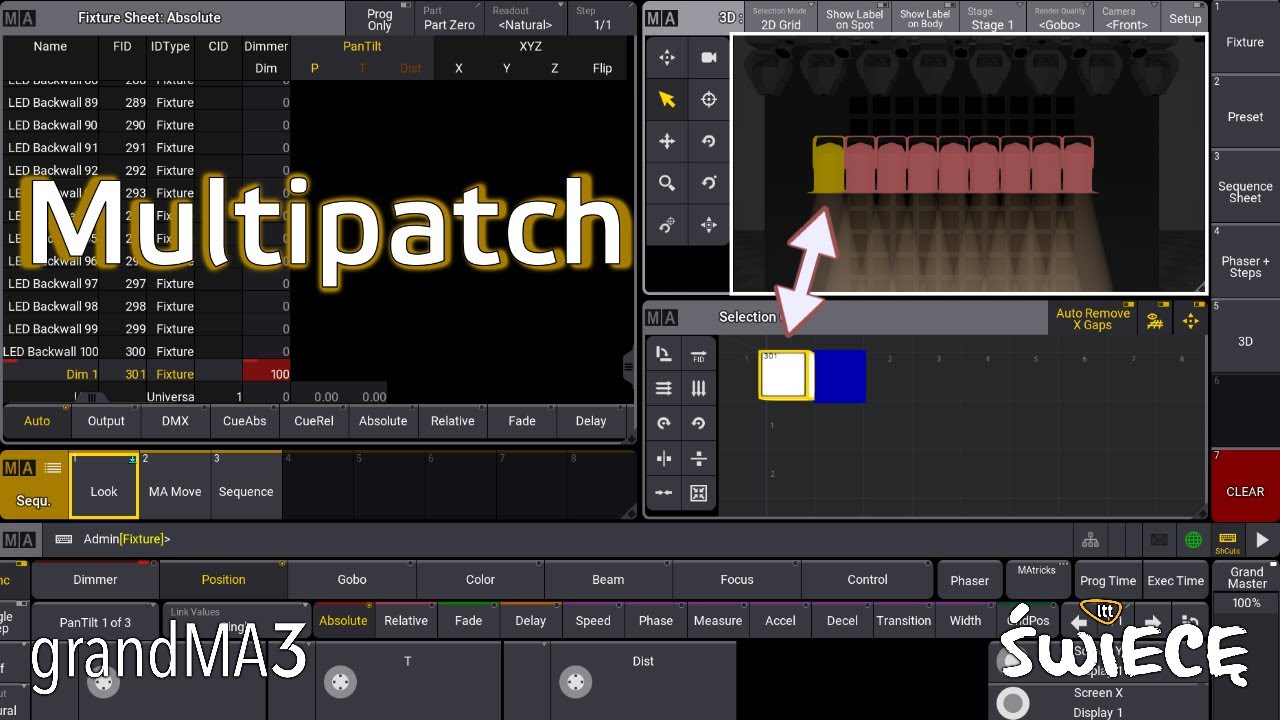Toggle Show Label on Spot
The height and width of the screenshot is (720, 1280).
(855, 19)
